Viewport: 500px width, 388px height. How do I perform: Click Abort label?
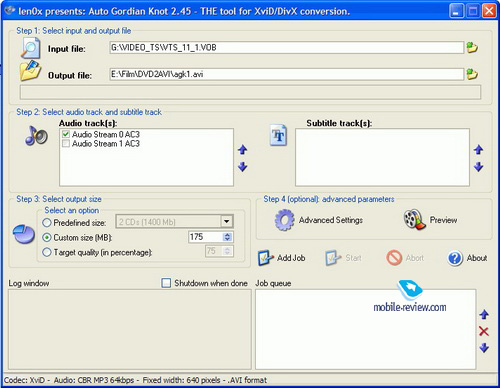pyautogui.click(x=415, y=258)
